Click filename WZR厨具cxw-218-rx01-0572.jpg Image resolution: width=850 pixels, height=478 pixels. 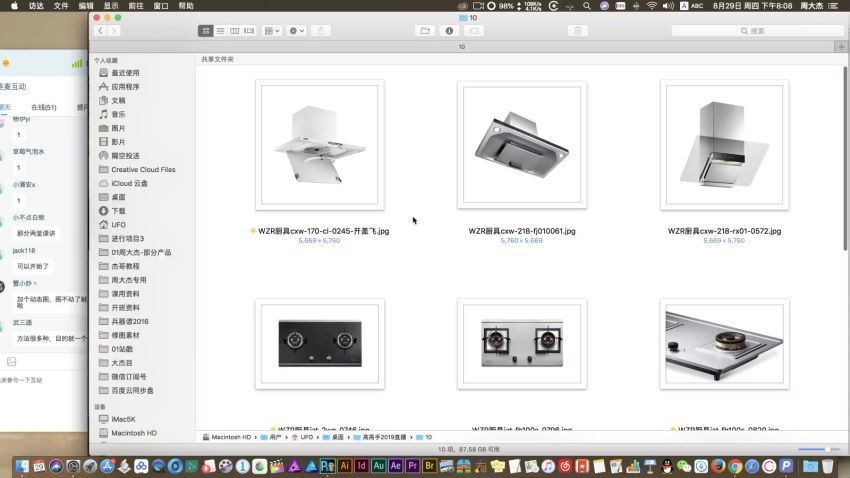pyautogui.click(x=724, y=231)
